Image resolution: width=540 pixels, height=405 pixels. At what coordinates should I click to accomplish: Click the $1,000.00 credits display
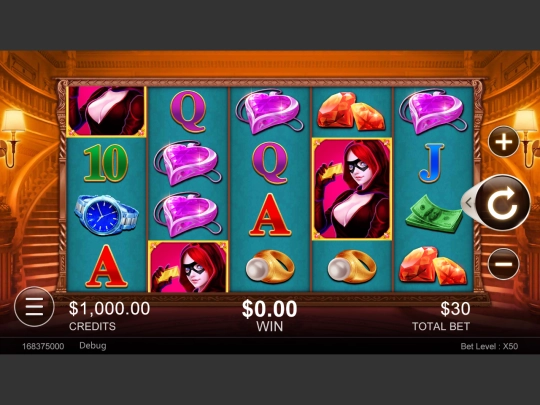[110, 308]
